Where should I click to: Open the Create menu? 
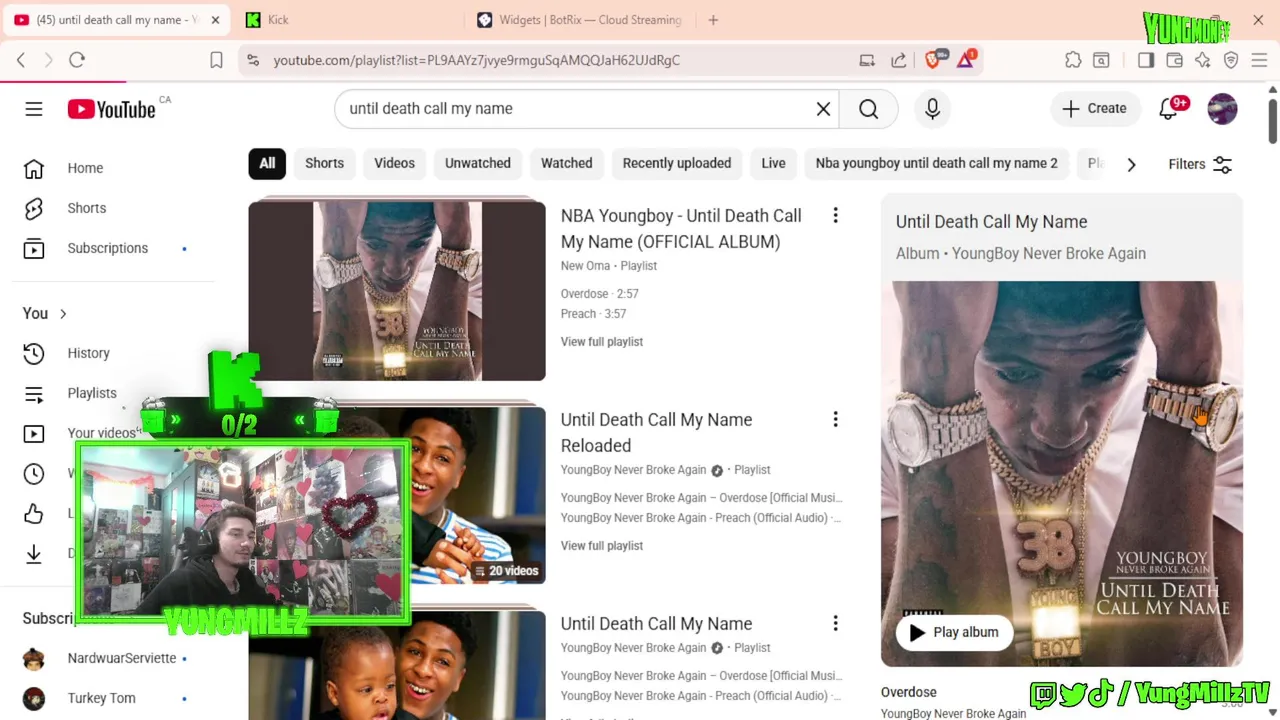(1095, 109)
